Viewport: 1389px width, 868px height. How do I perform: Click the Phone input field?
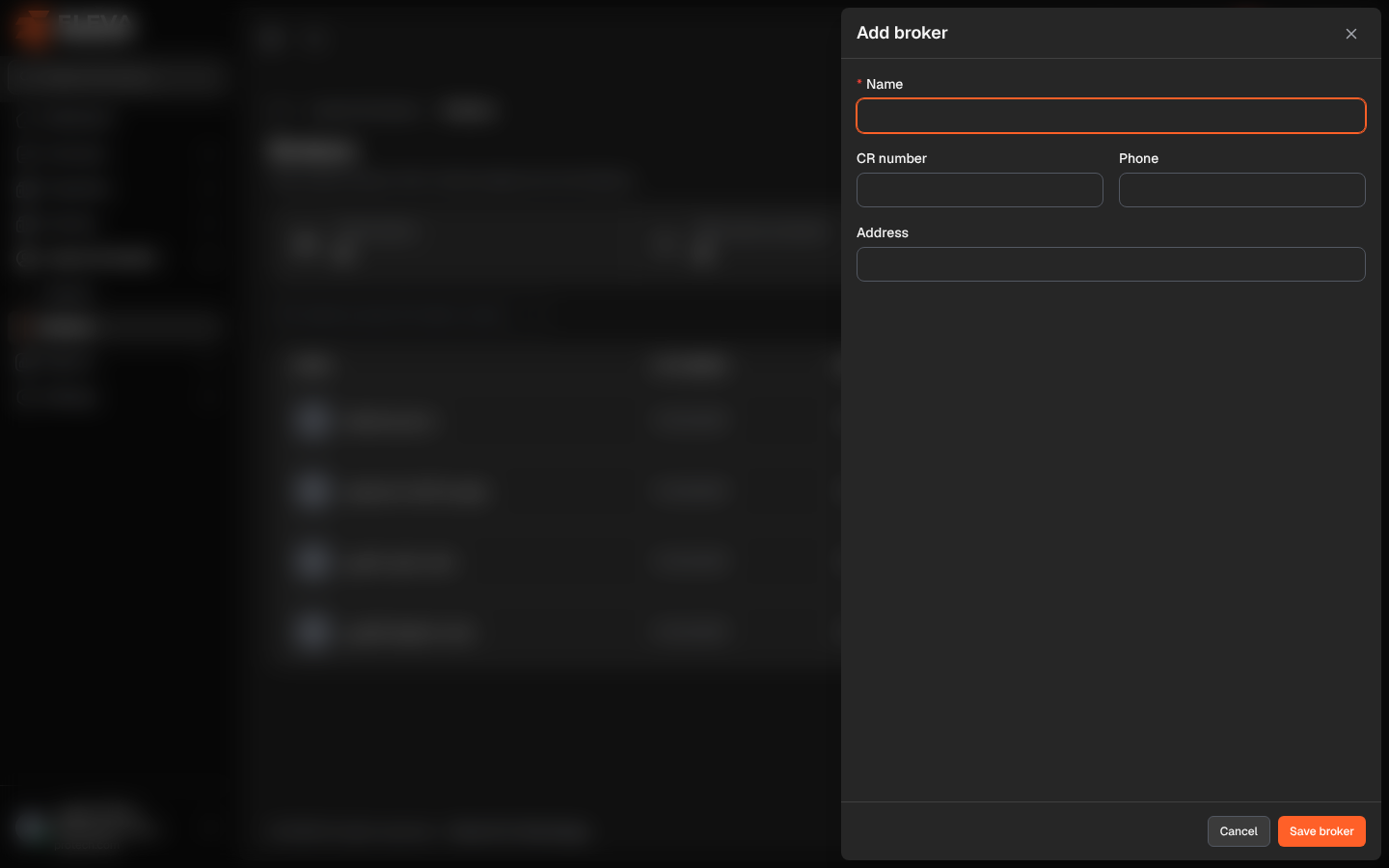[1242, 190]
